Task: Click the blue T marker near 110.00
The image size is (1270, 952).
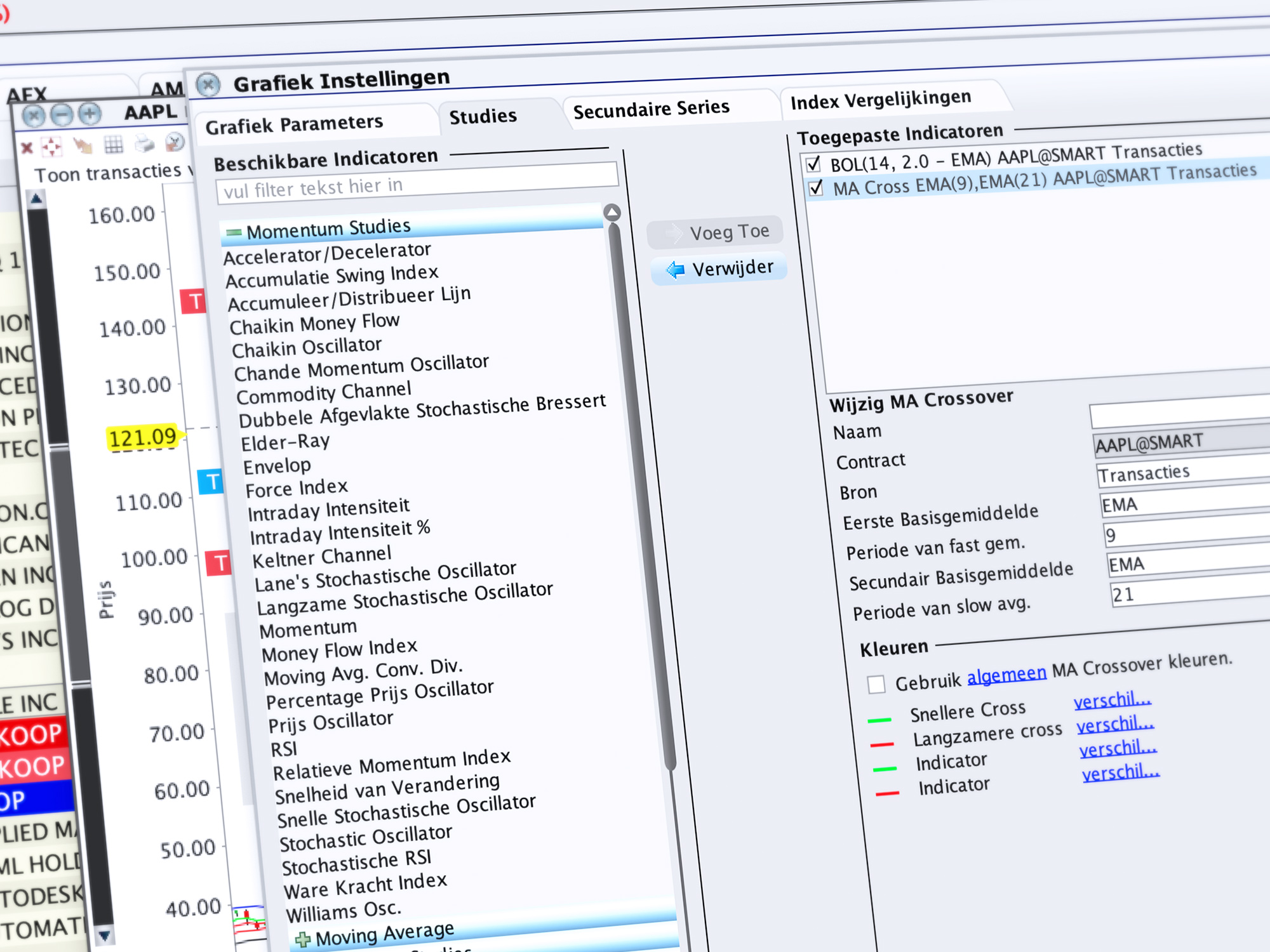Action: pos(211,482)
